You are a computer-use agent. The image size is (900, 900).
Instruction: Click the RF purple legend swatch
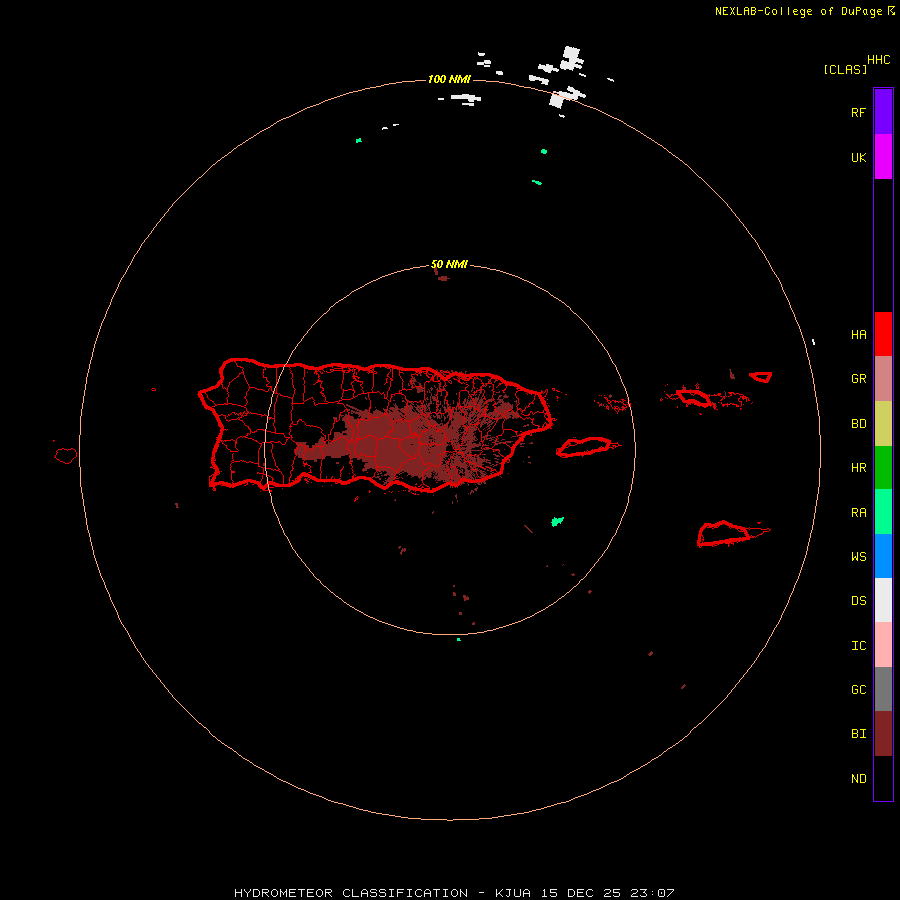tap(883, 112)
